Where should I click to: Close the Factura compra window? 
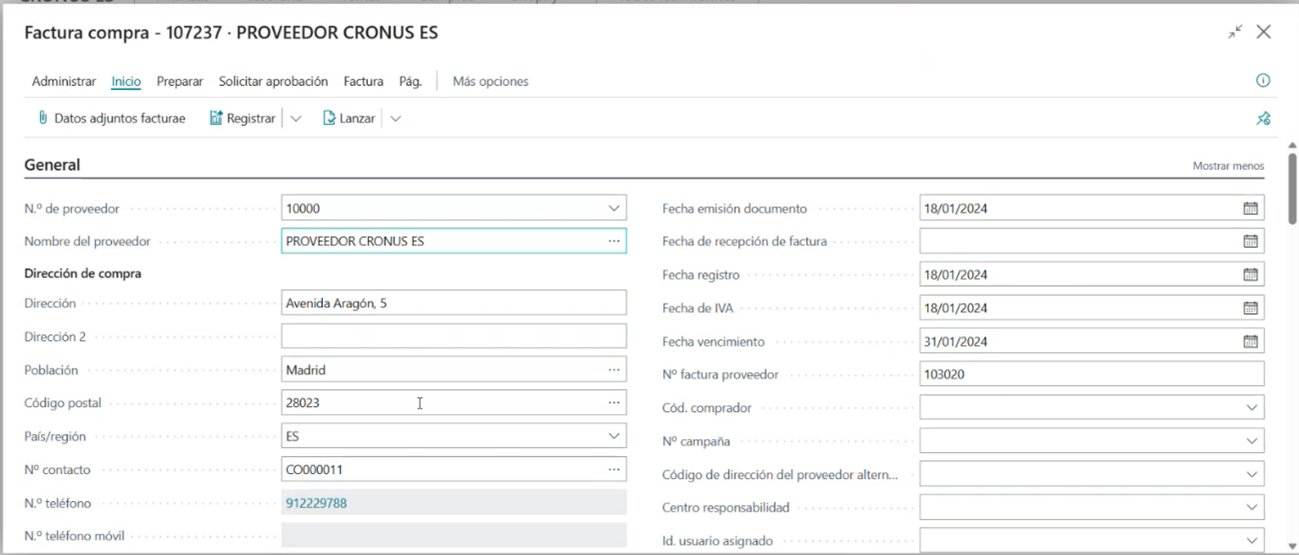pos(1264,32)
